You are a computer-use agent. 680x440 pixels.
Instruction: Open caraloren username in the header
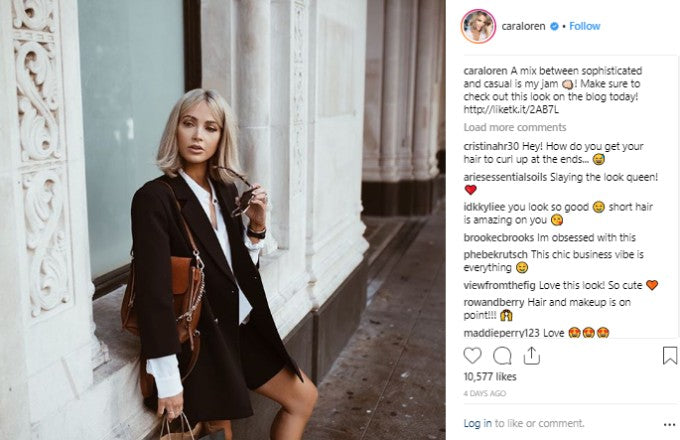coord(523,26)
